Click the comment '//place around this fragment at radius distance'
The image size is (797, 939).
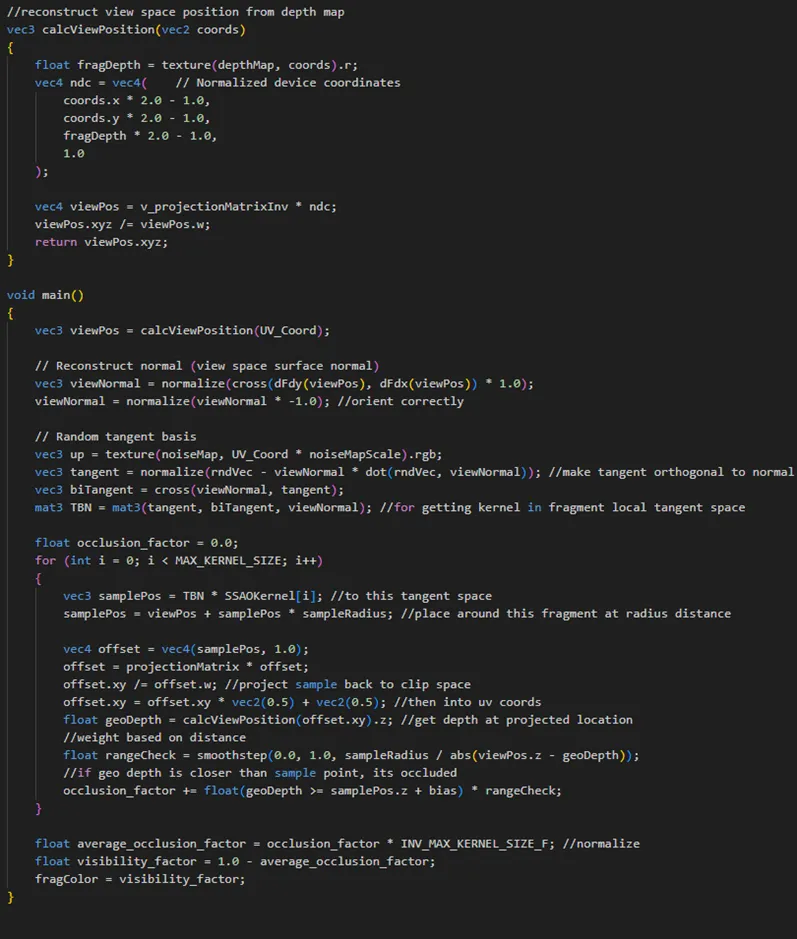(x=566, y=614)
